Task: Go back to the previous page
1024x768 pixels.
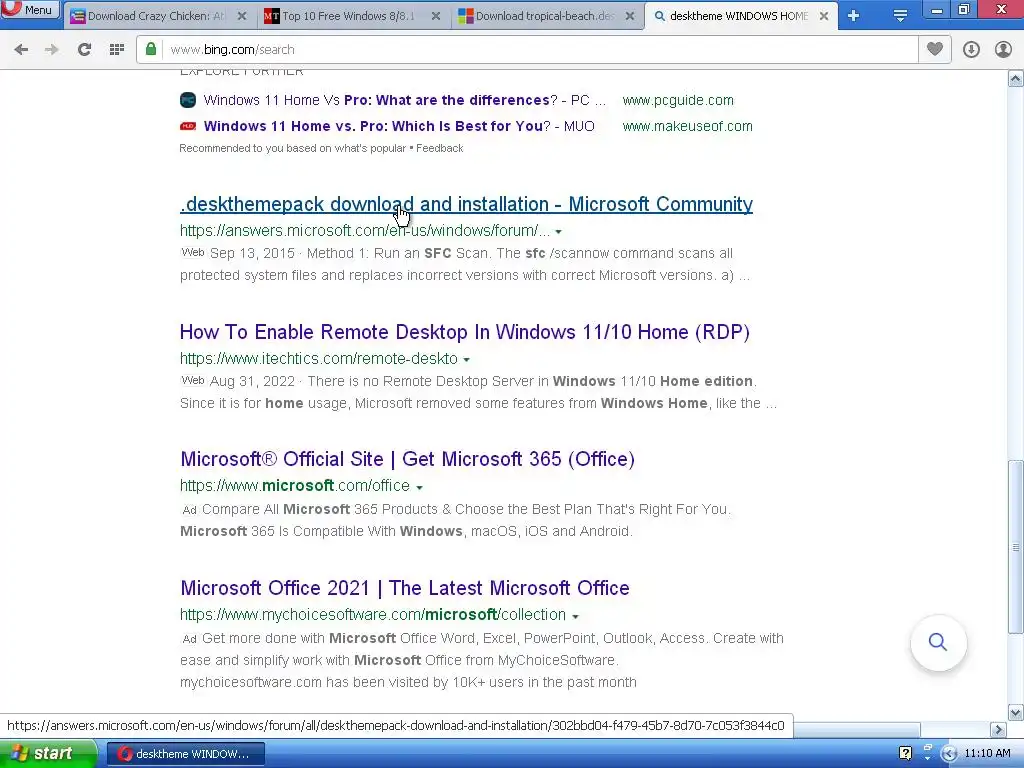Action: pyautogui.click(x=21, y=50)
